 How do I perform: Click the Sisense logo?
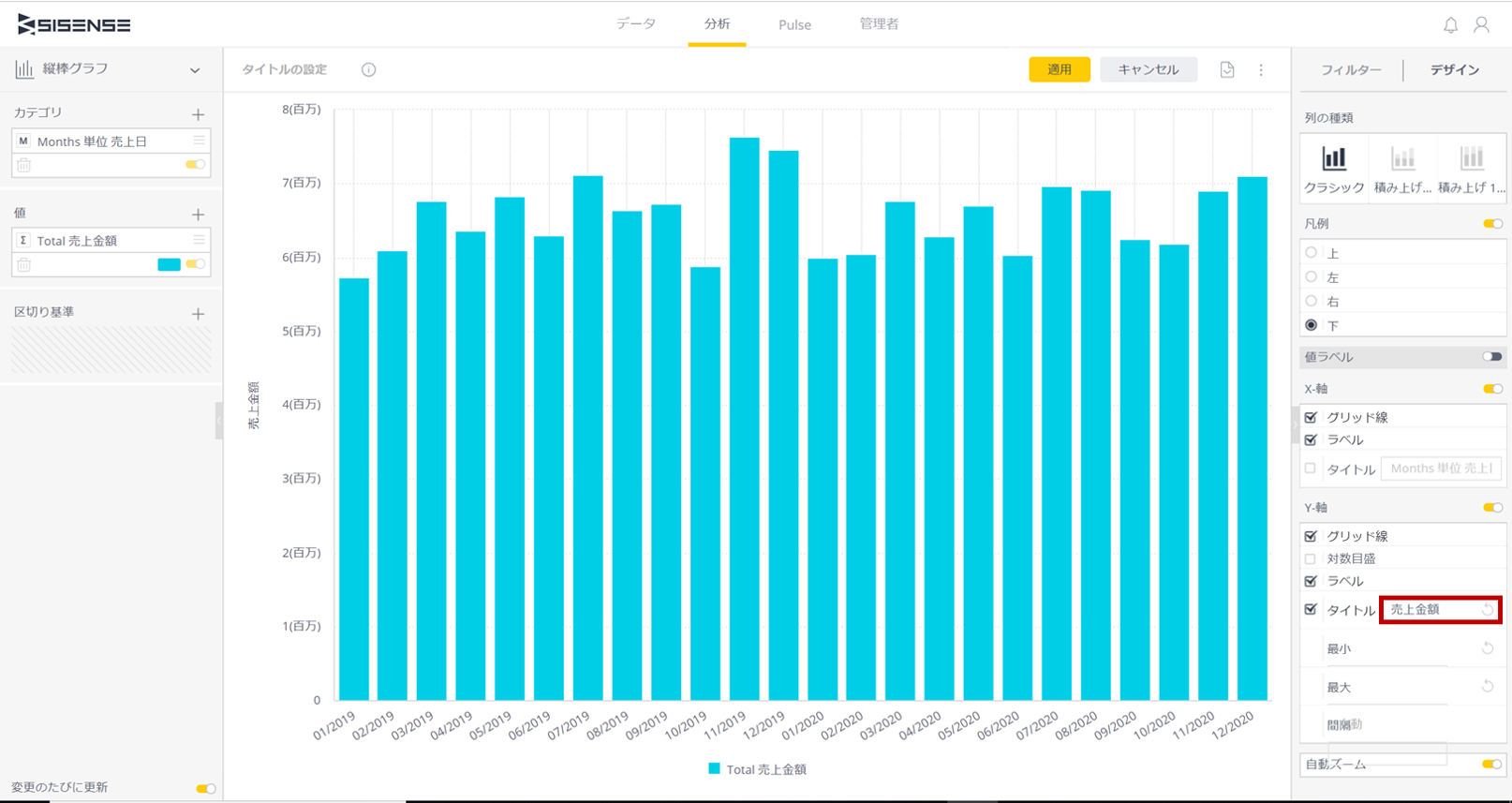coord(74,25)
